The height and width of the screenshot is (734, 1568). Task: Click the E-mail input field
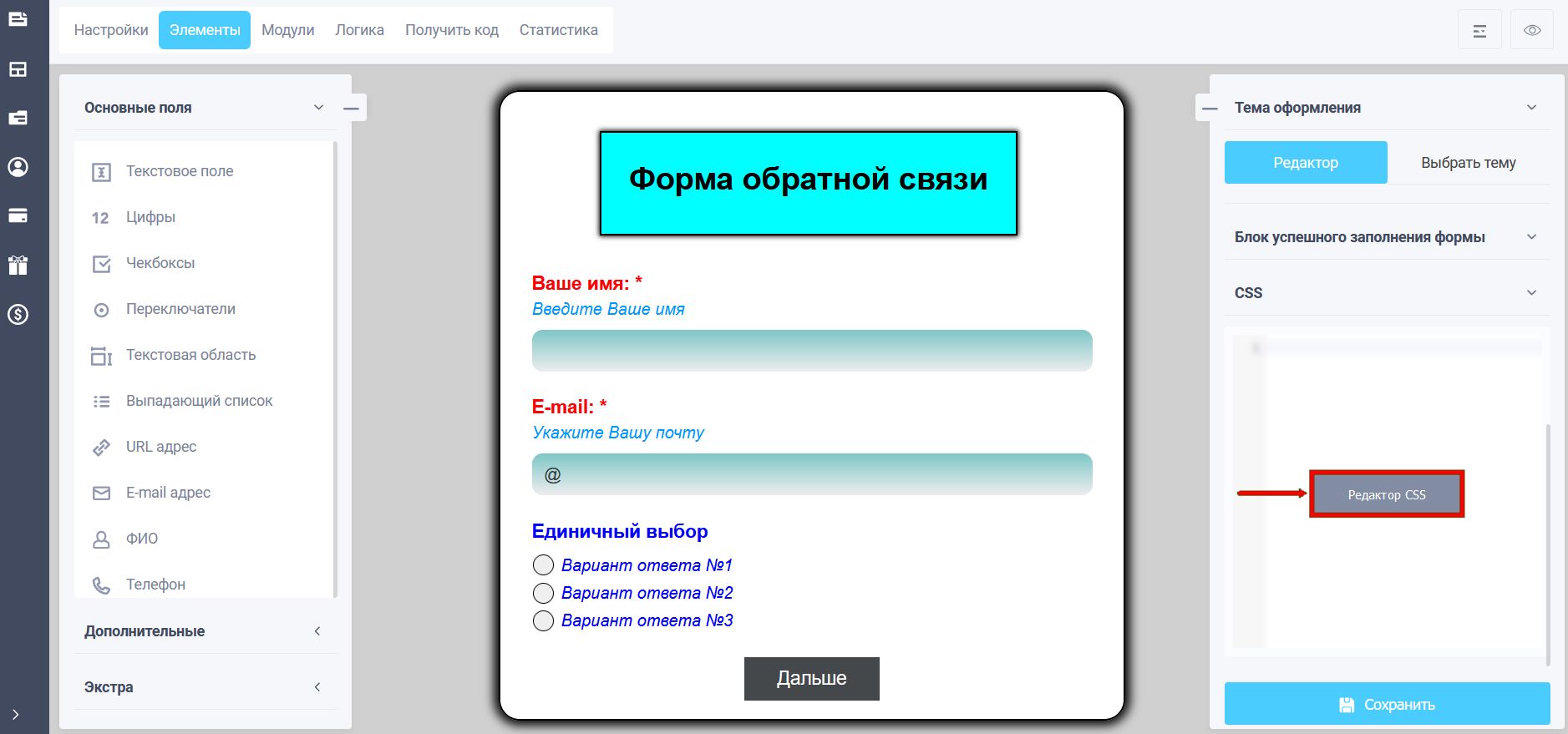[812, 474]
